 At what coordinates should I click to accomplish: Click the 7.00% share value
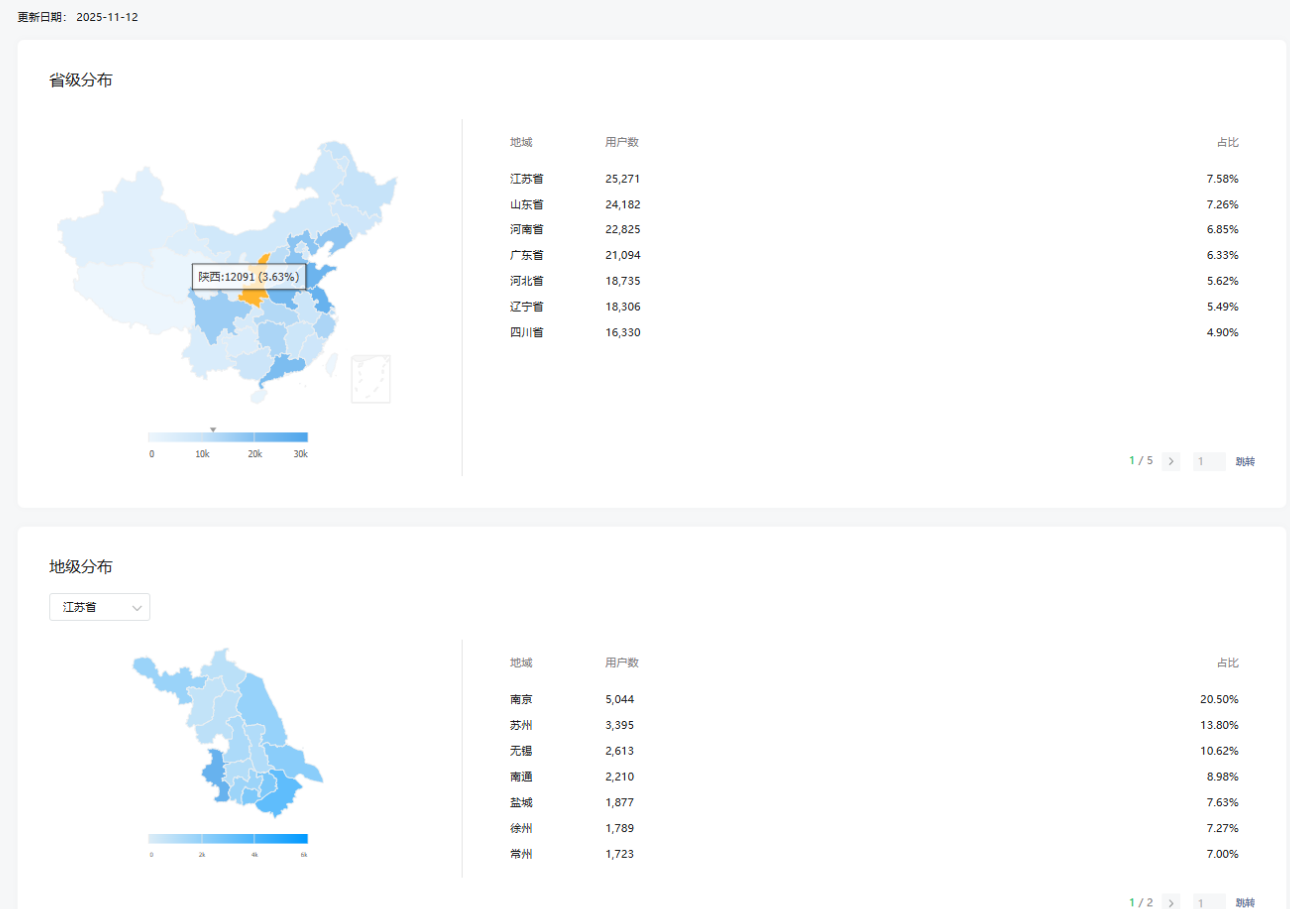1223,854
